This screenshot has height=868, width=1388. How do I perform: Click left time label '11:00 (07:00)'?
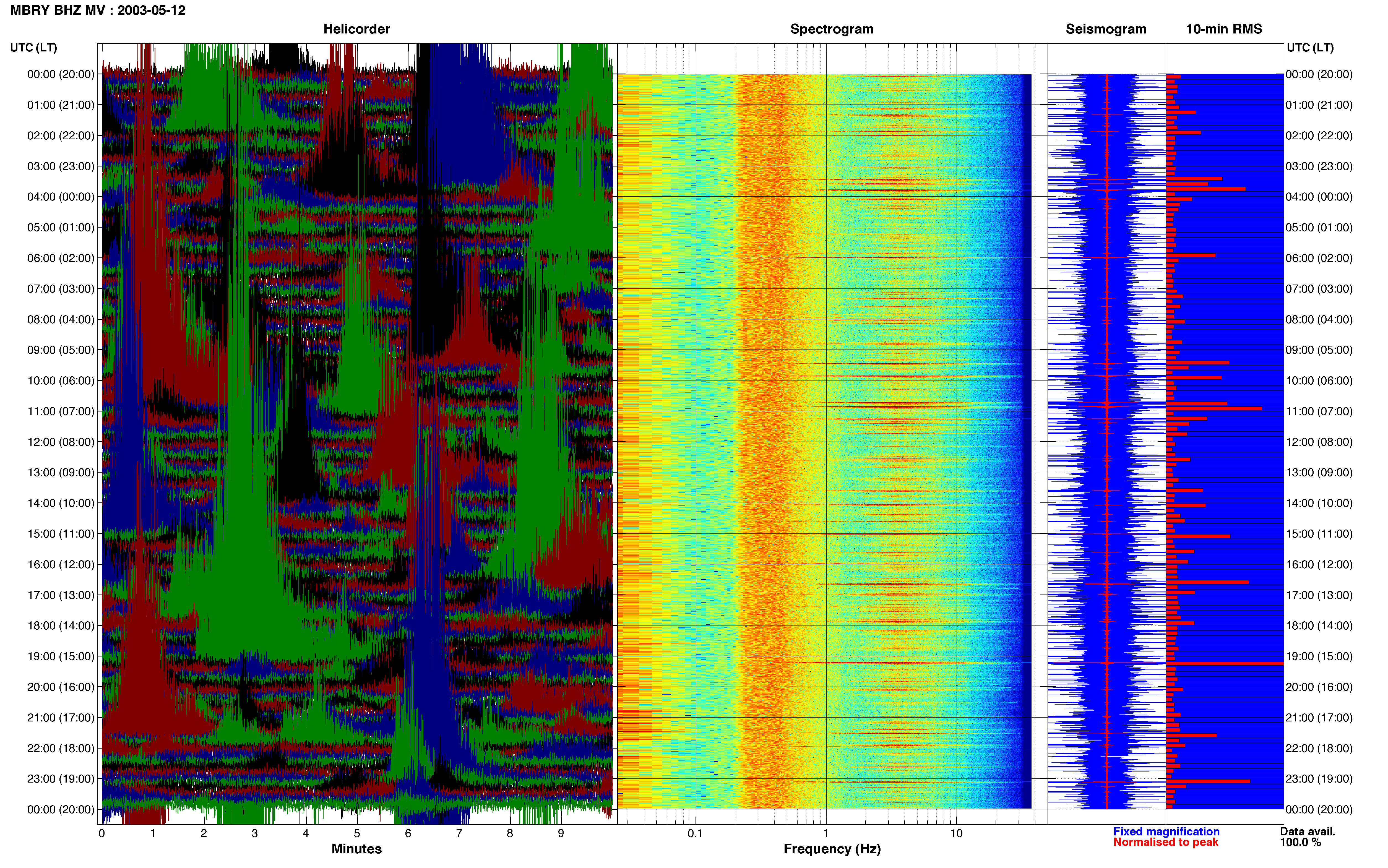[61, 411]
